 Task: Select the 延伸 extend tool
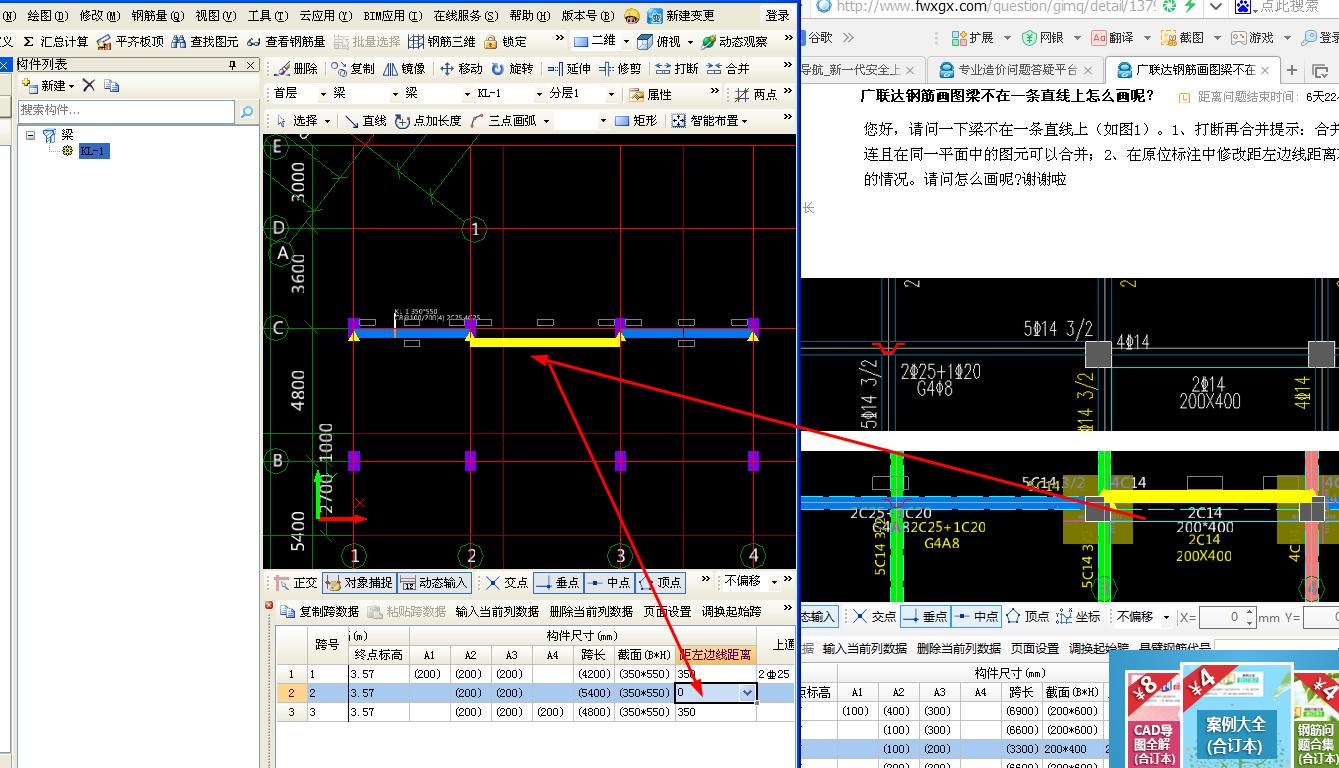(x=569, y=69)
